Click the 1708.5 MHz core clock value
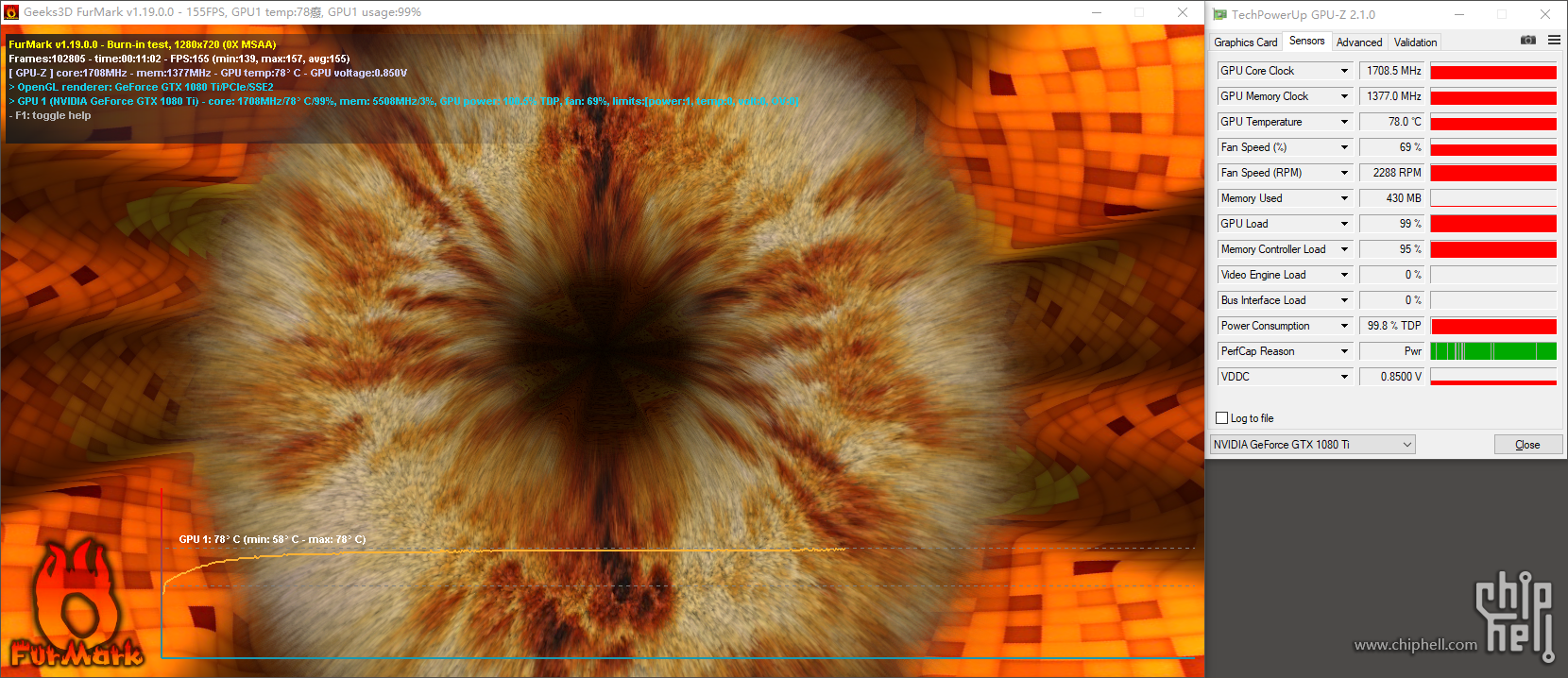1568x678 pixels. 1392,71
